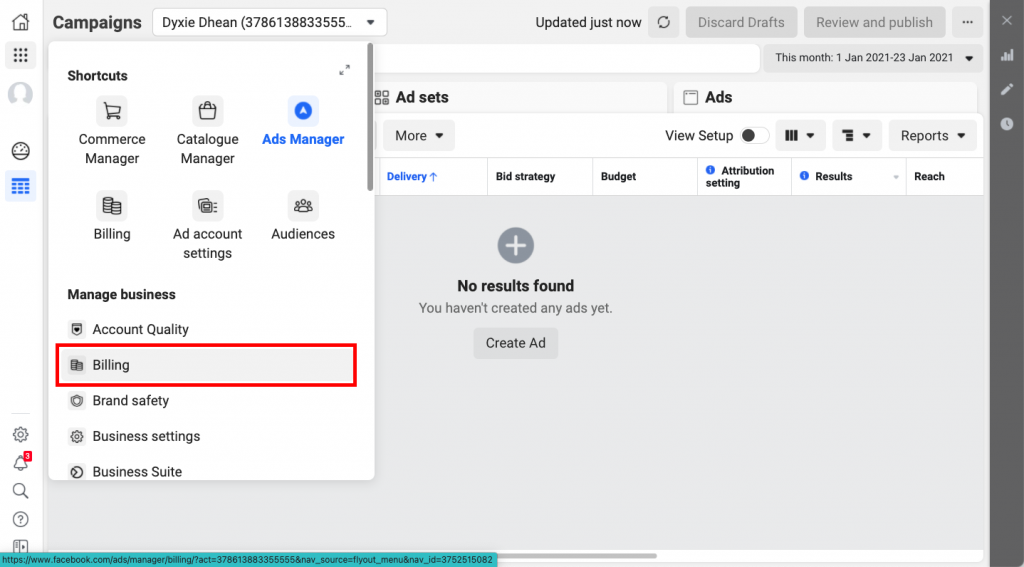1024x567 pixels.
Task: Open Ad account settings shortcut
Action: coord(207,224)
